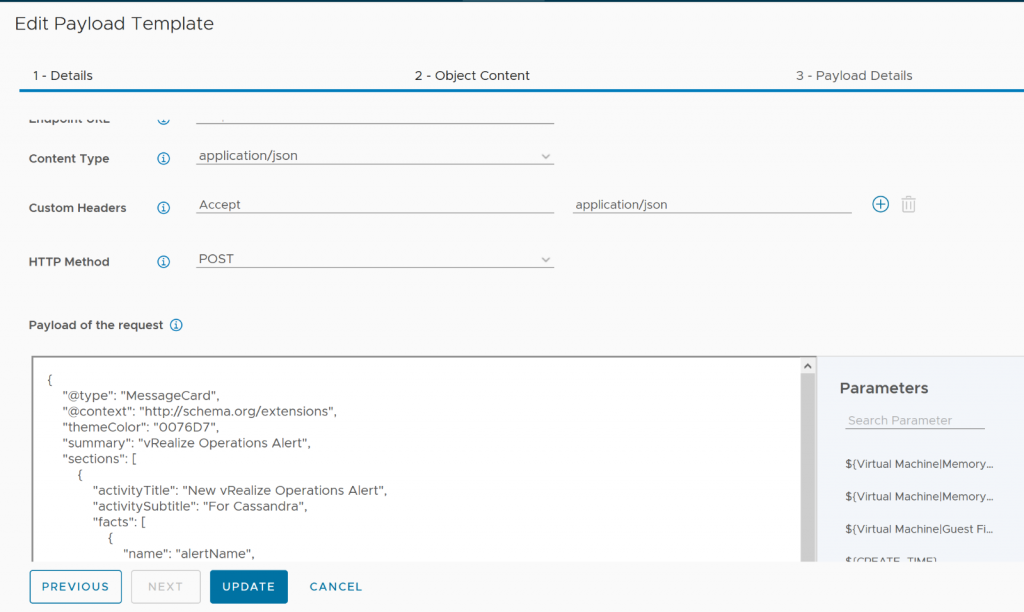
Task: Insert the Virtual Machine|Guest Fi... parameter
Action: (918, 529)
